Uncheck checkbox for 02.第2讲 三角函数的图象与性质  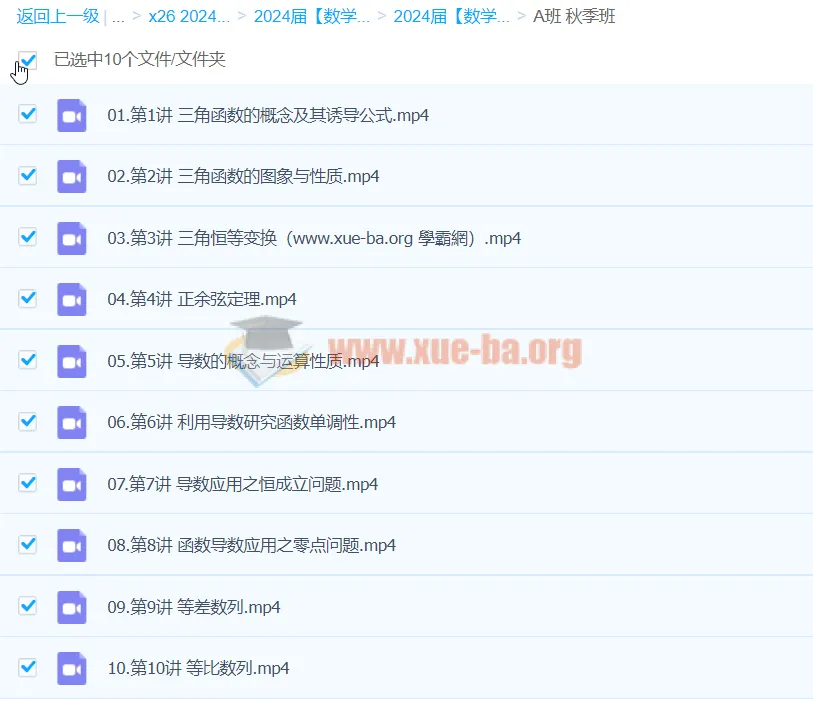(27, 175)
